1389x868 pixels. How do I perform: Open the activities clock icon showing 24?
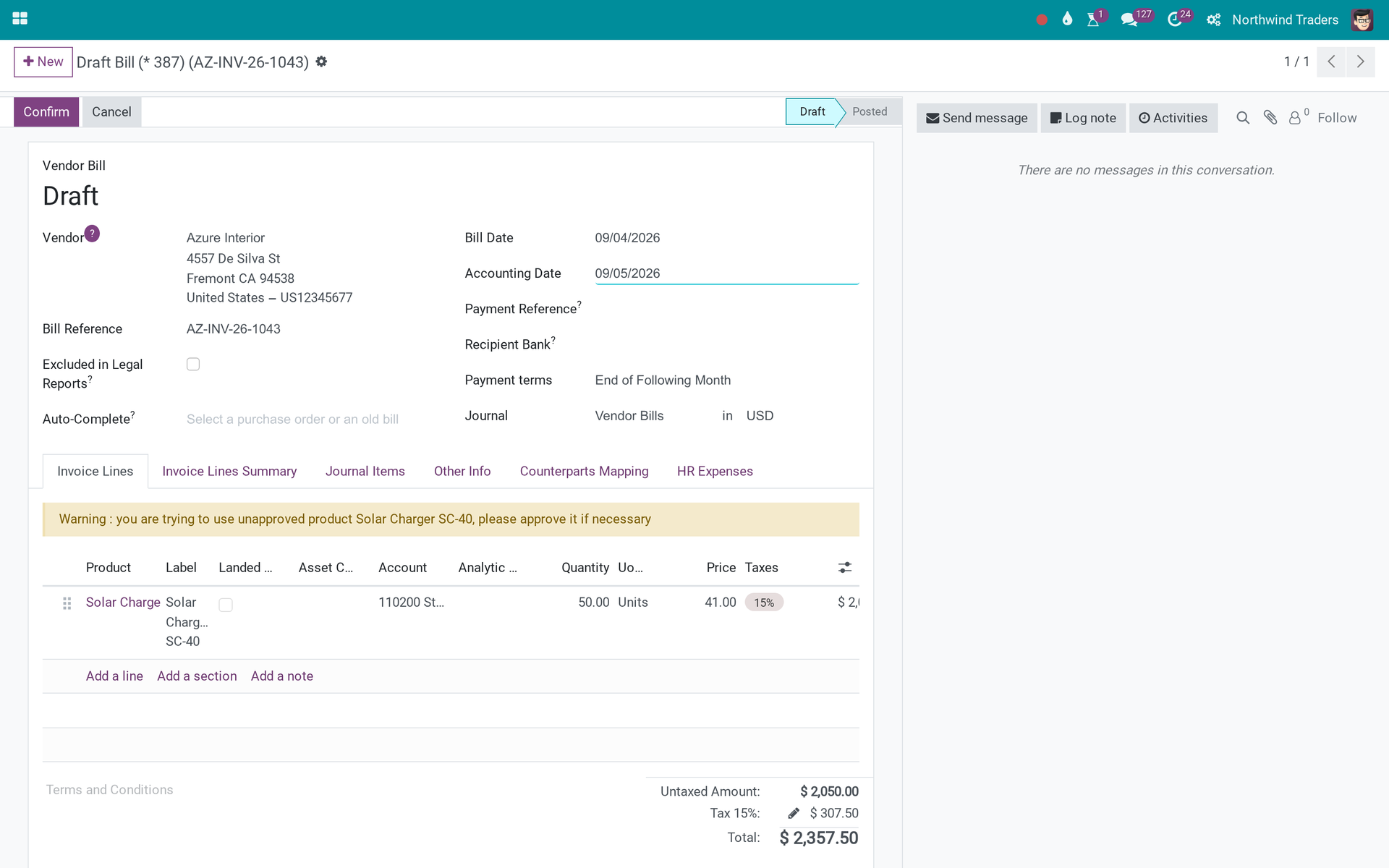pyautogui.click(x=1175, y=20)
